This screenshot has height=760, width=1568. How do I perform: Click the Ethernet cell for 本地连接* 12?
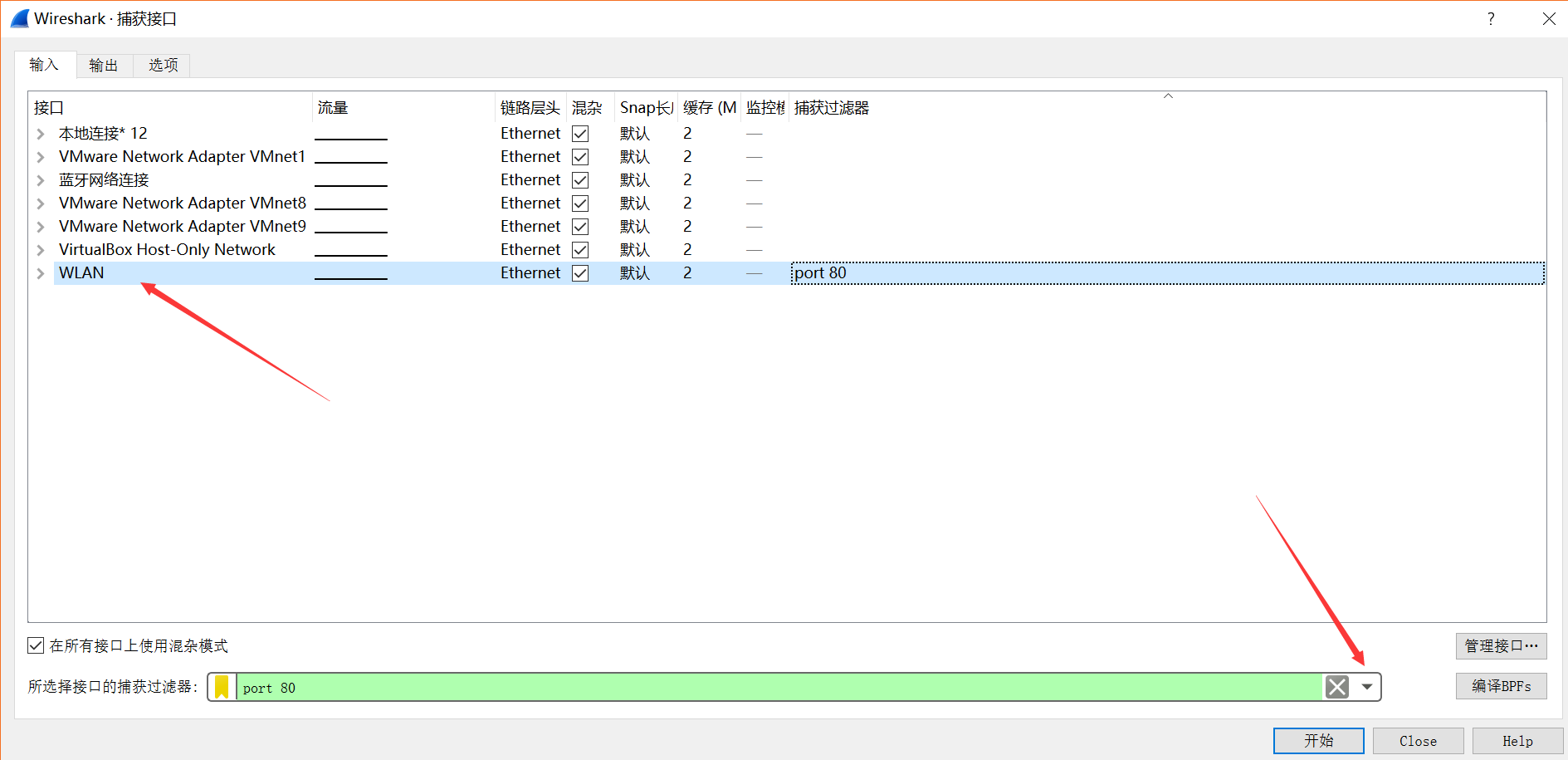[530, 134]
